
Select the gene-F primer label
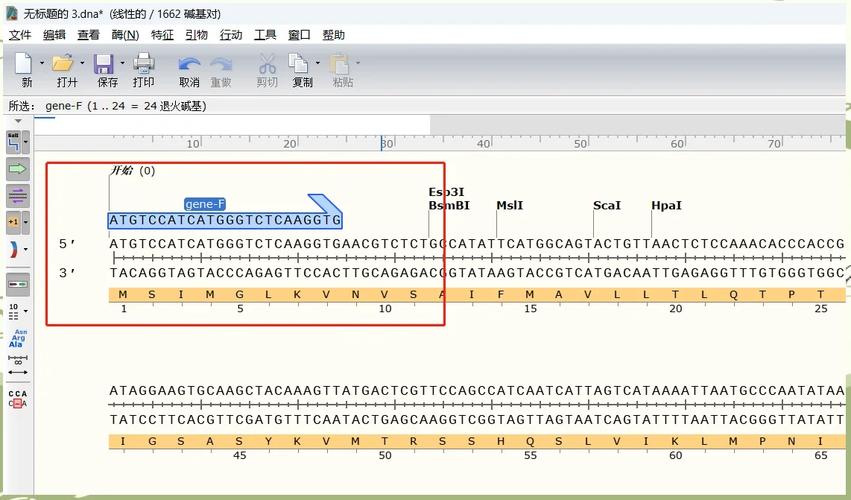[205, 204]
